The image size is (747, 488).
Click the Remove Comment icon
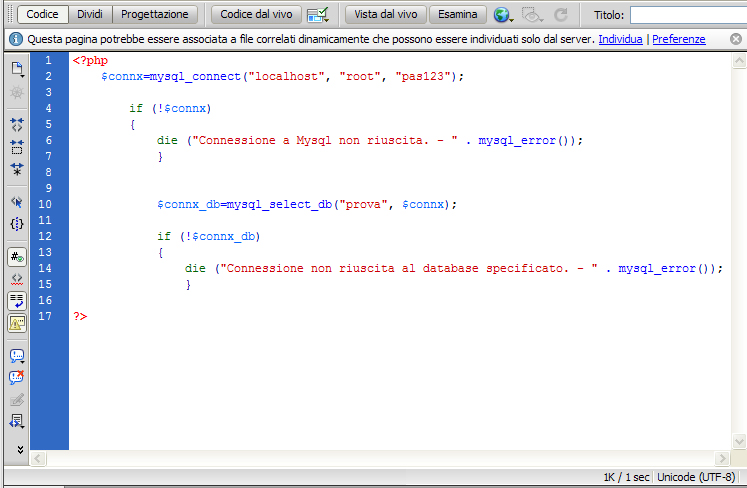pos(17,378)
